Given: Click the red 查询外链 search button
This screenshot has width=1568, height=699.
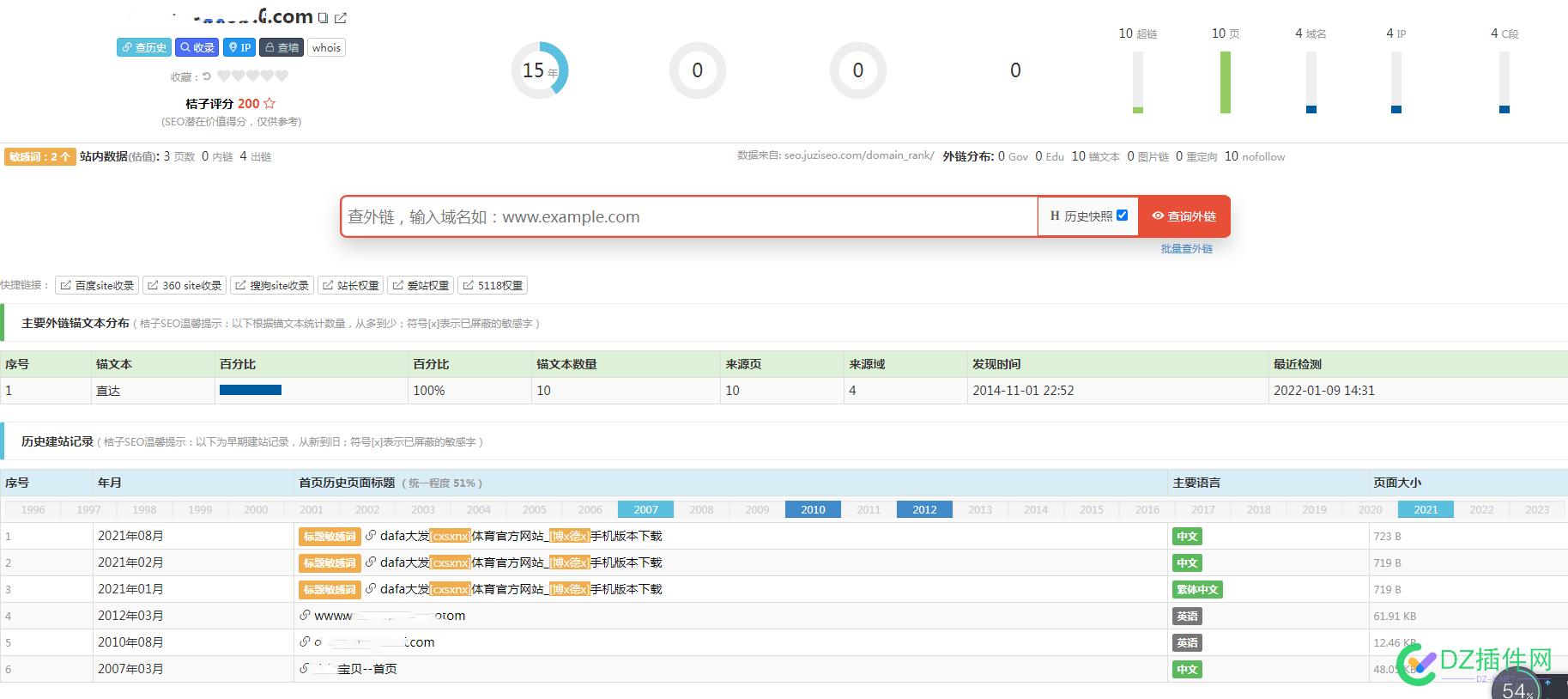Looking at the screenshot, I should coord(1184,216).
